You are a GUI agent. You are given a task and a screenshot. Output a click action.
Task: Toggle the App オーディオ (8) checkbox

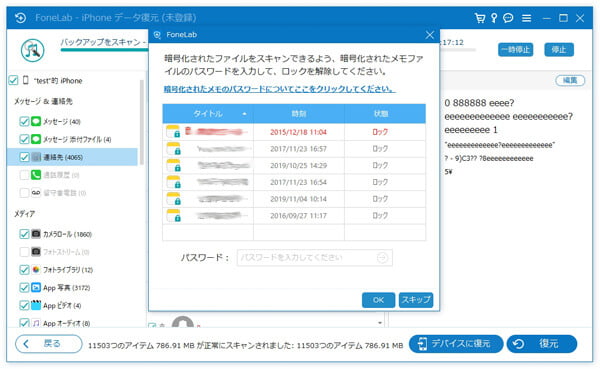coord(24,323)
